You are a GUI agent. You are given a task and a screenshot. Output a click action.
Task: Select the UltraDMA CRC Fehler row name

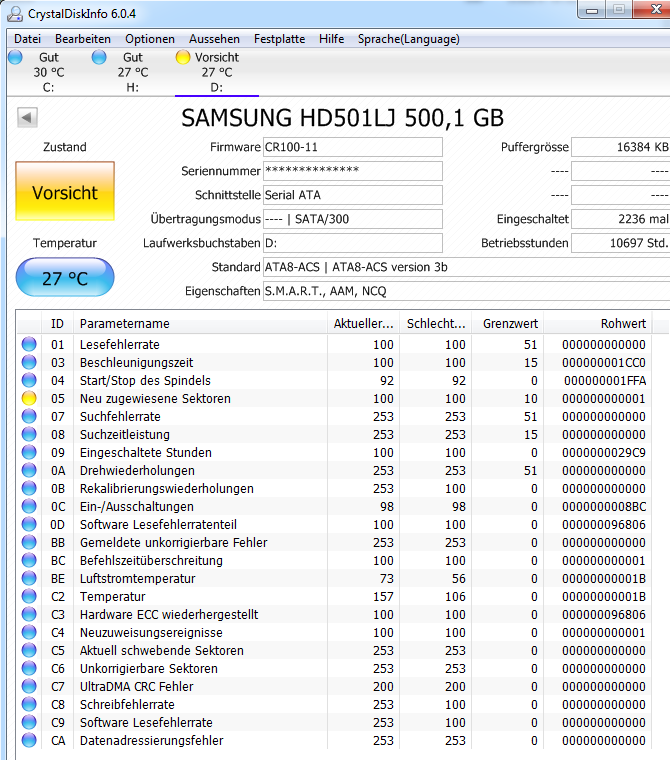point(136,686)
